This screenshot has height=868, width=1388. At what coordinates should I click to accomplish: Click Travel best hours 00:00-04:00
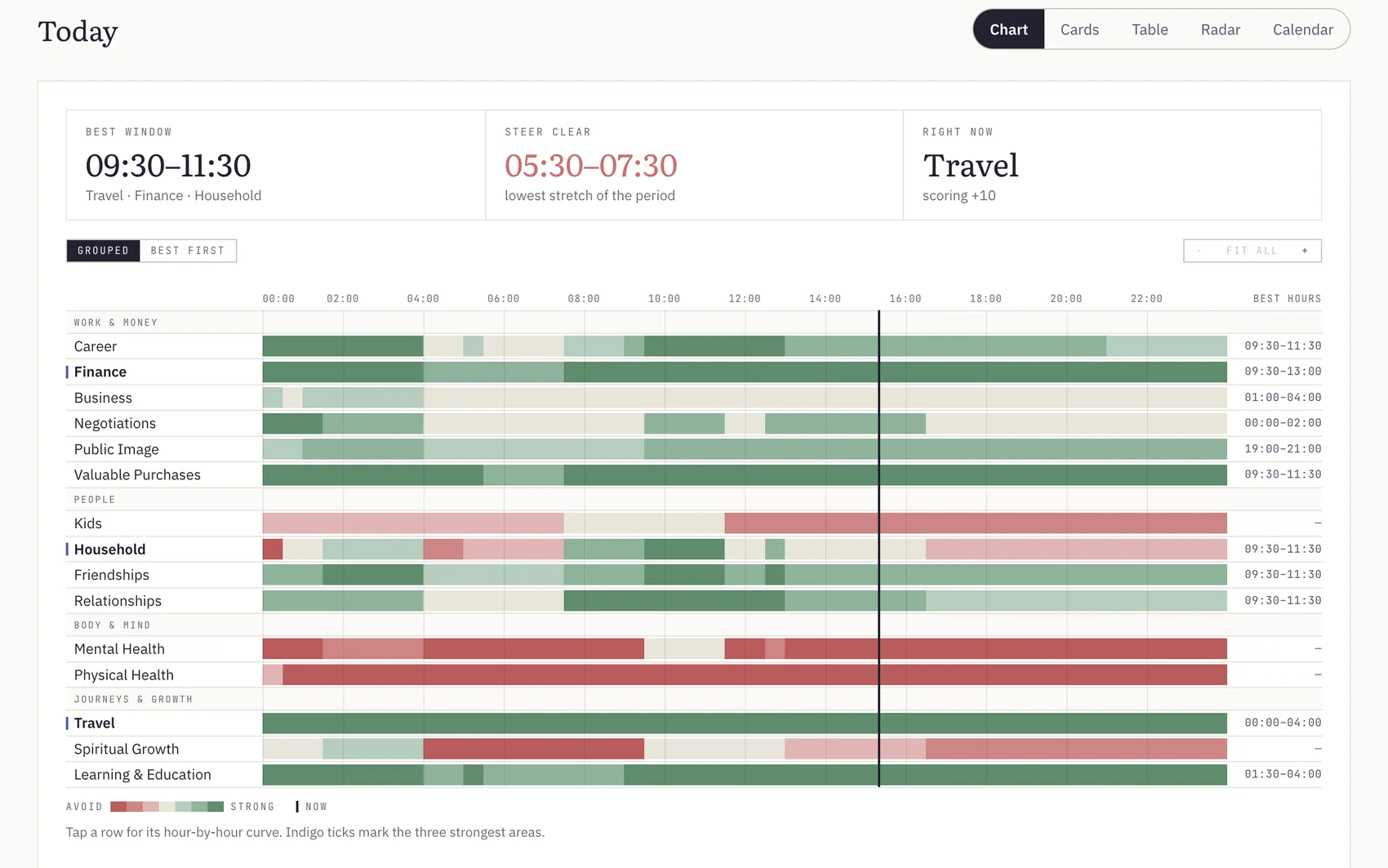pos(1283,723)
